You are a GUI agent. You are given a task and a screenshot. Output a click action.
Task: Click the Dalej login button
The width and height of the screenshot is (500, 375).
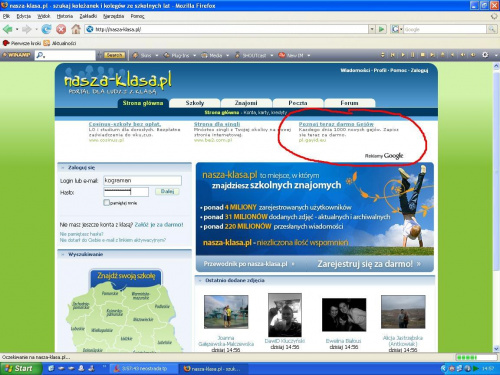coord(167,191)
